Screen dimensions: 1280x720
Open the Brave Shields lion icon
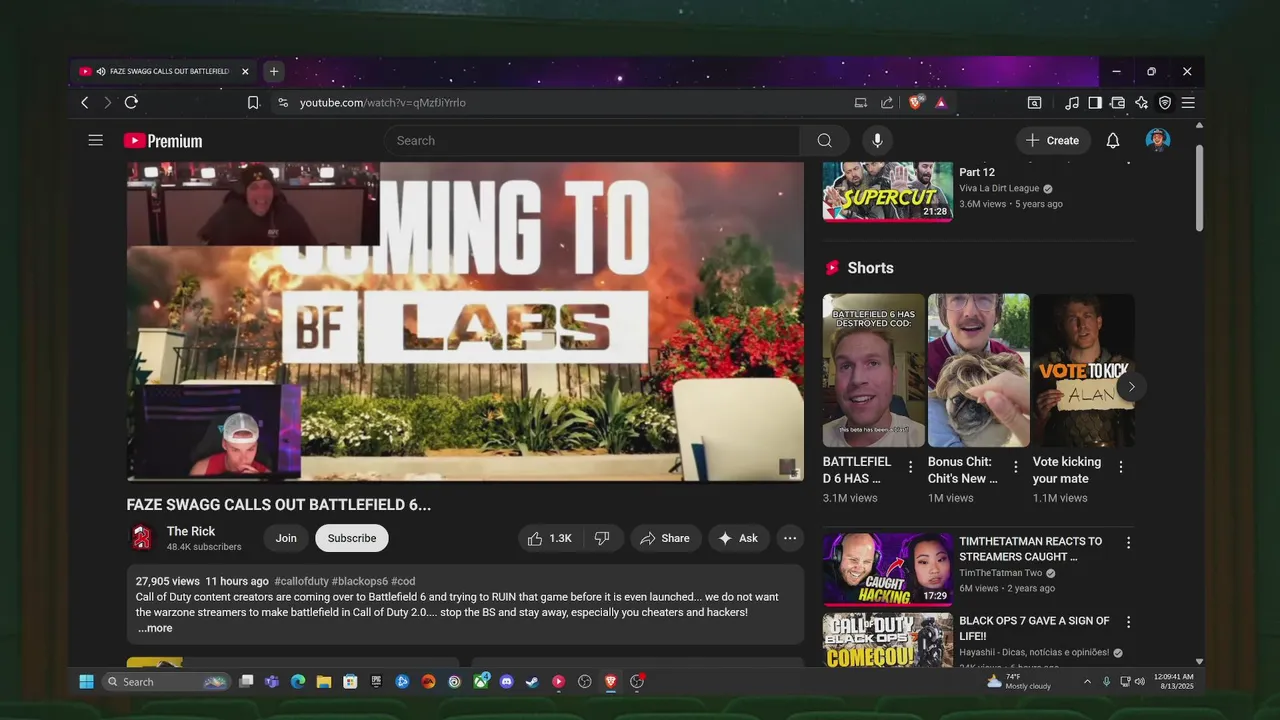(915, 102)
